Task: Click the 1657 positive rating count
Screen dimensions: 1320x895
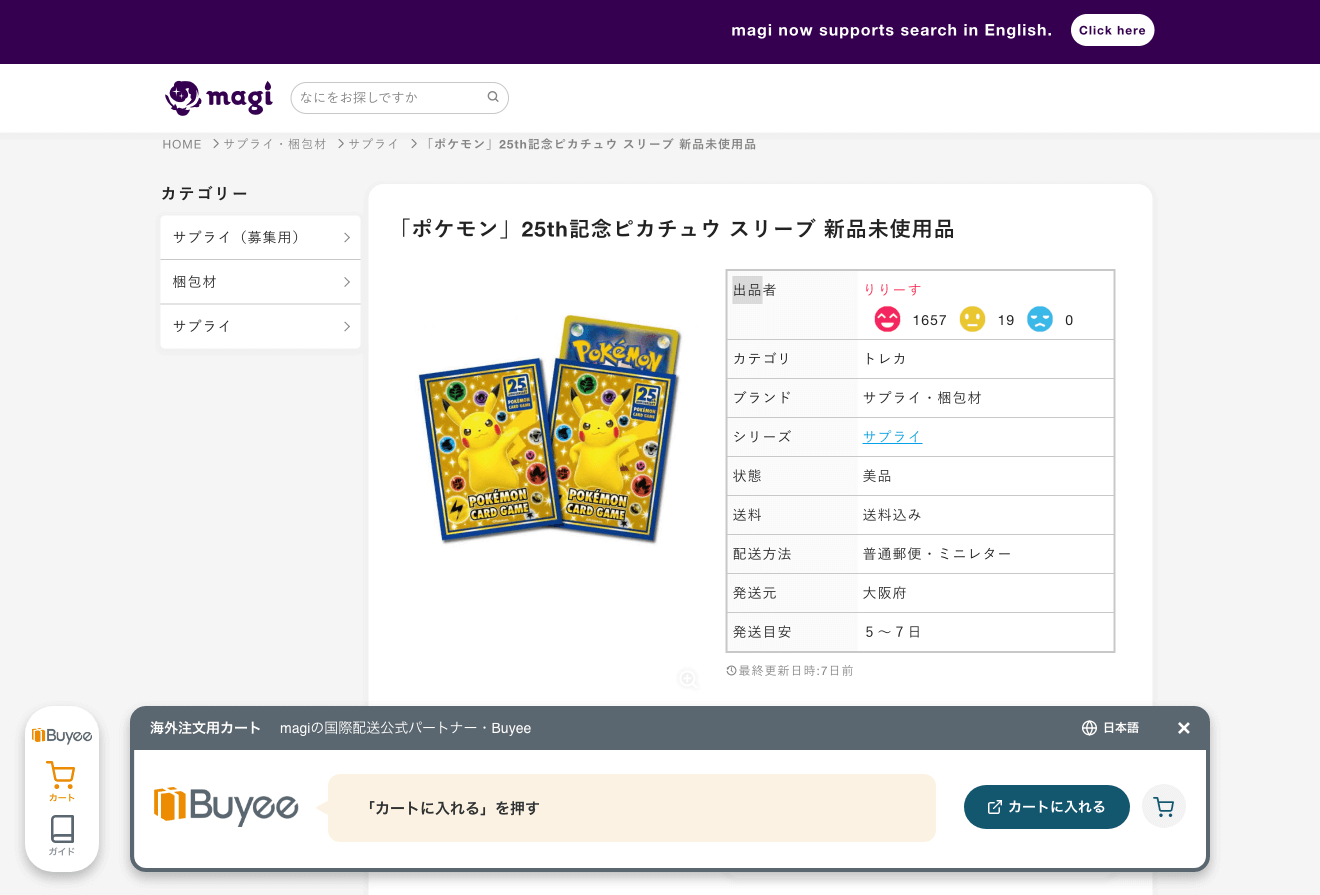Action: click(929, 320)
